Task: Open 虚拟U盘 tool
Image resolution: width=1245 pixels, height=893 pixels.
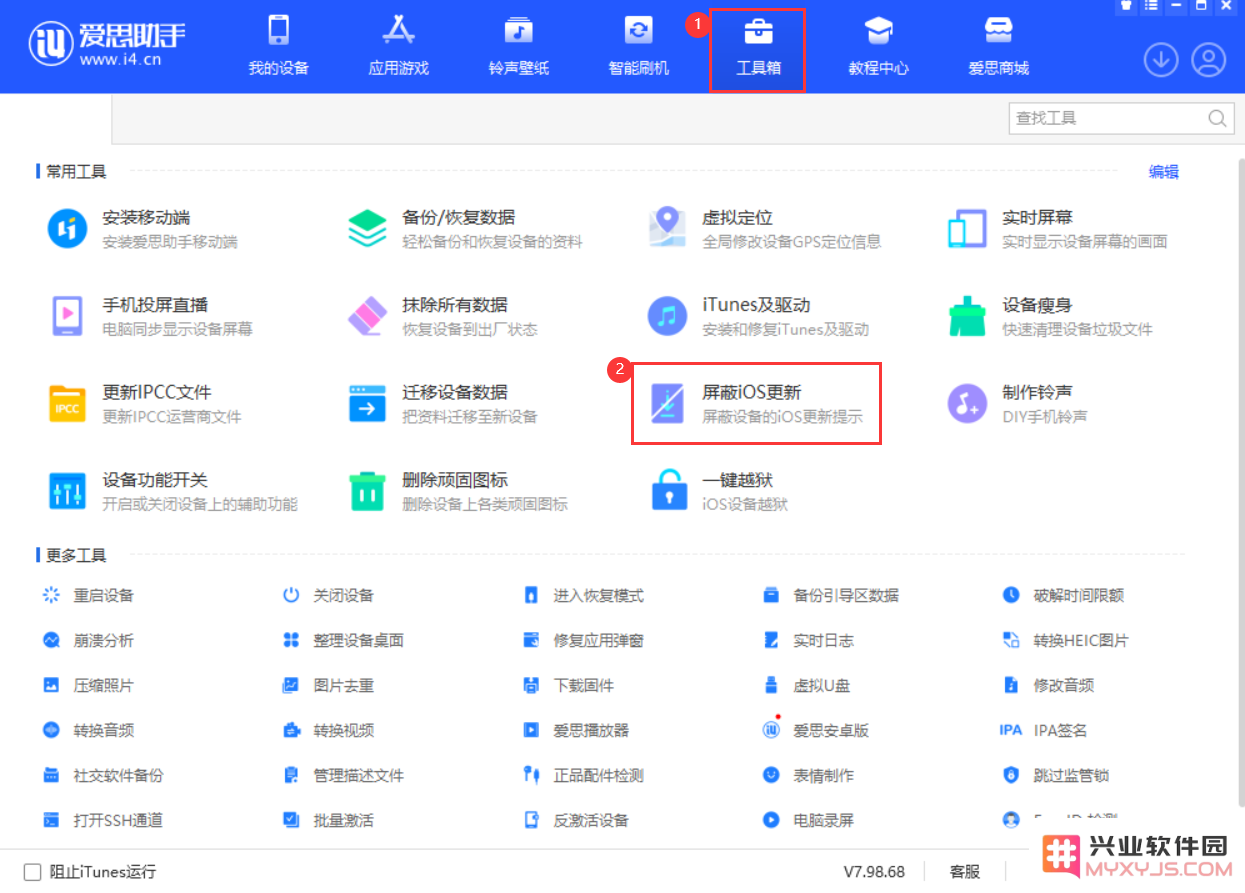Action: click(x=806, y=685)
